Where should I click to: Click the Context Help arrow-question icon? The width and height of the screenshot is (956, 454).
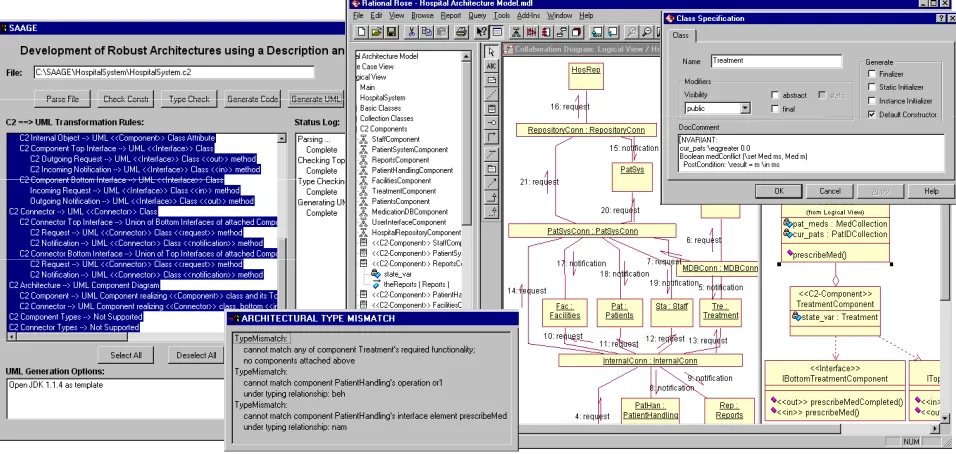tap(482, 32)
